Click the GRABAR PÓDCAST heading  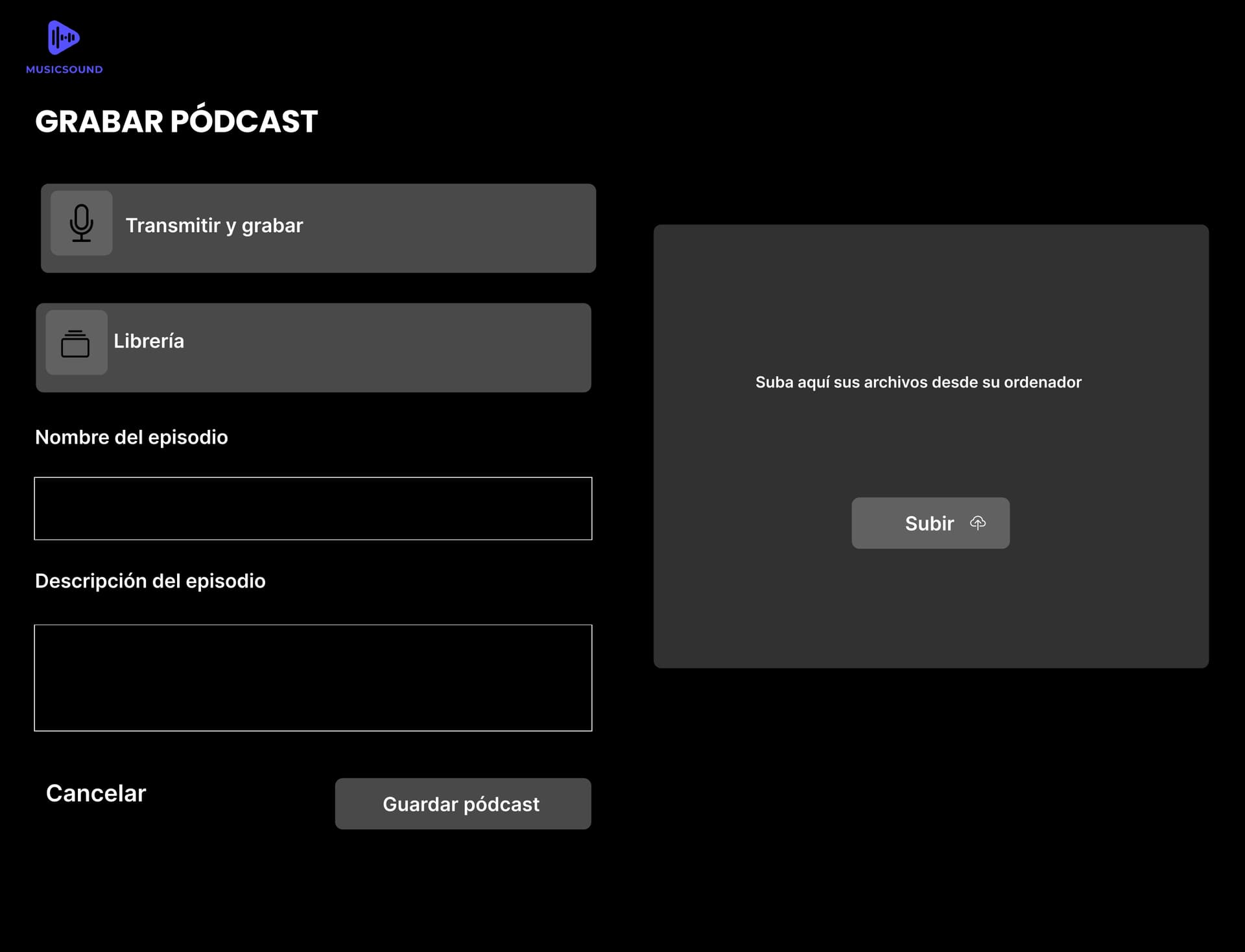[x=176, y=120]
